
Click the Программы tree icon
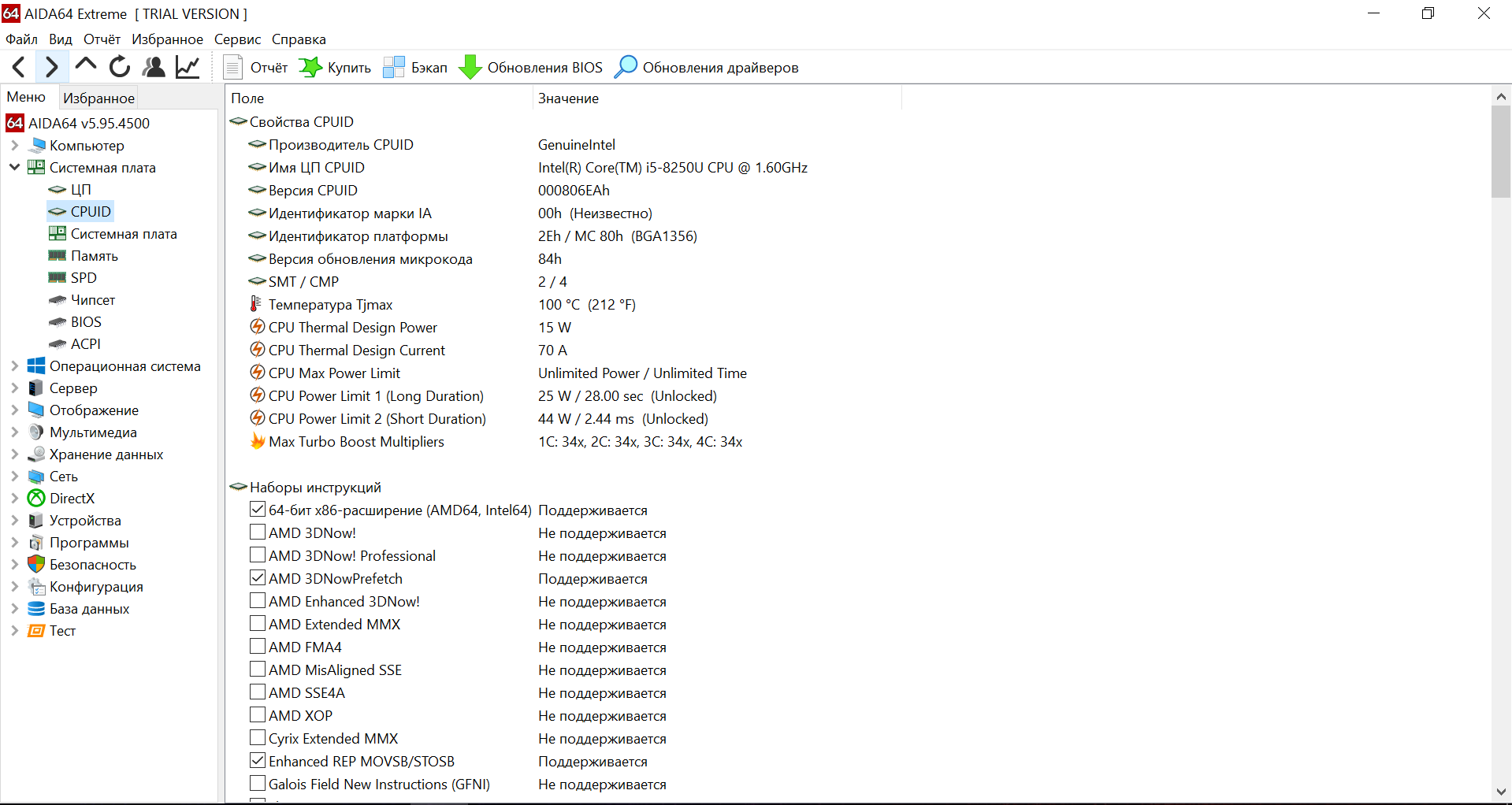pyautogui.click(x=36, y=543)
